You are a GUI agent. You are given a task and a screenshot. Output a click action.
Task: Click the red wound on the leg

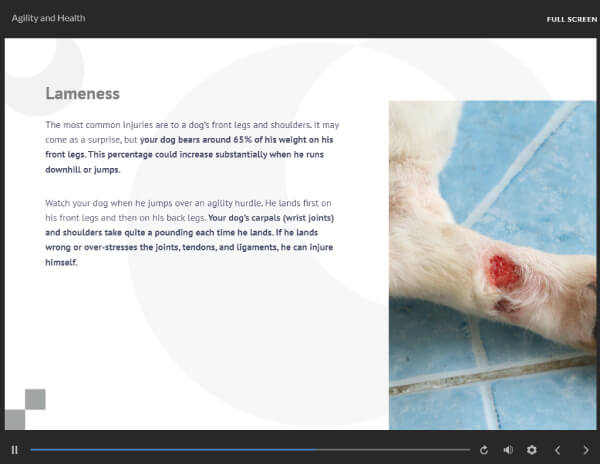tap(504, 271)
